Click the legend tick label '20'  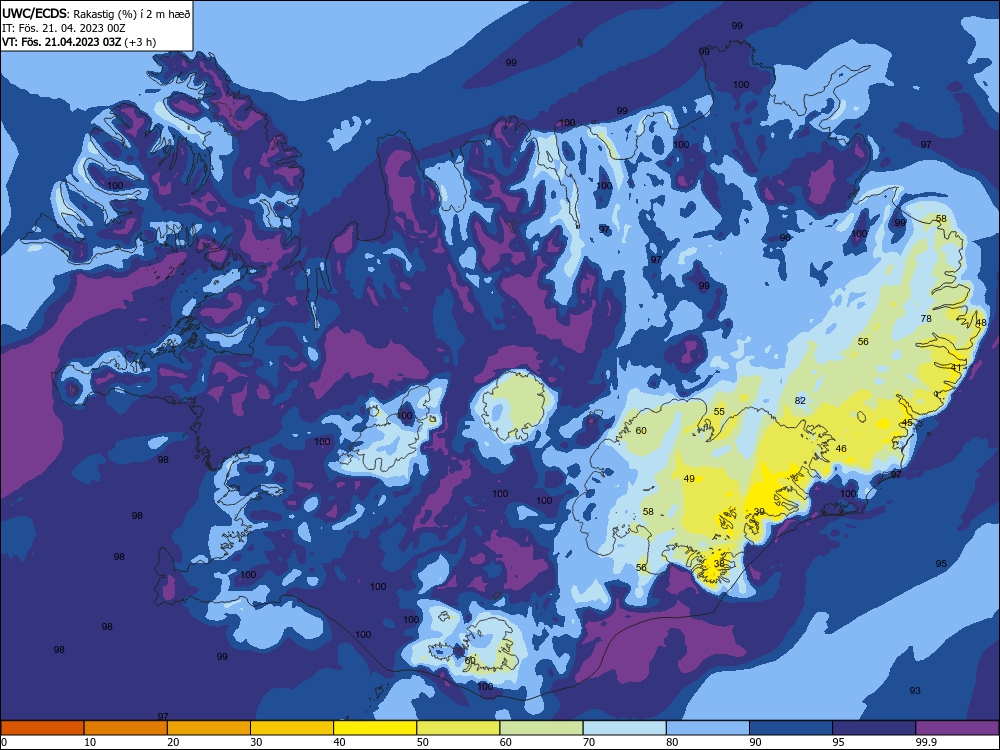pyautogui.click(x=173, y=742)
